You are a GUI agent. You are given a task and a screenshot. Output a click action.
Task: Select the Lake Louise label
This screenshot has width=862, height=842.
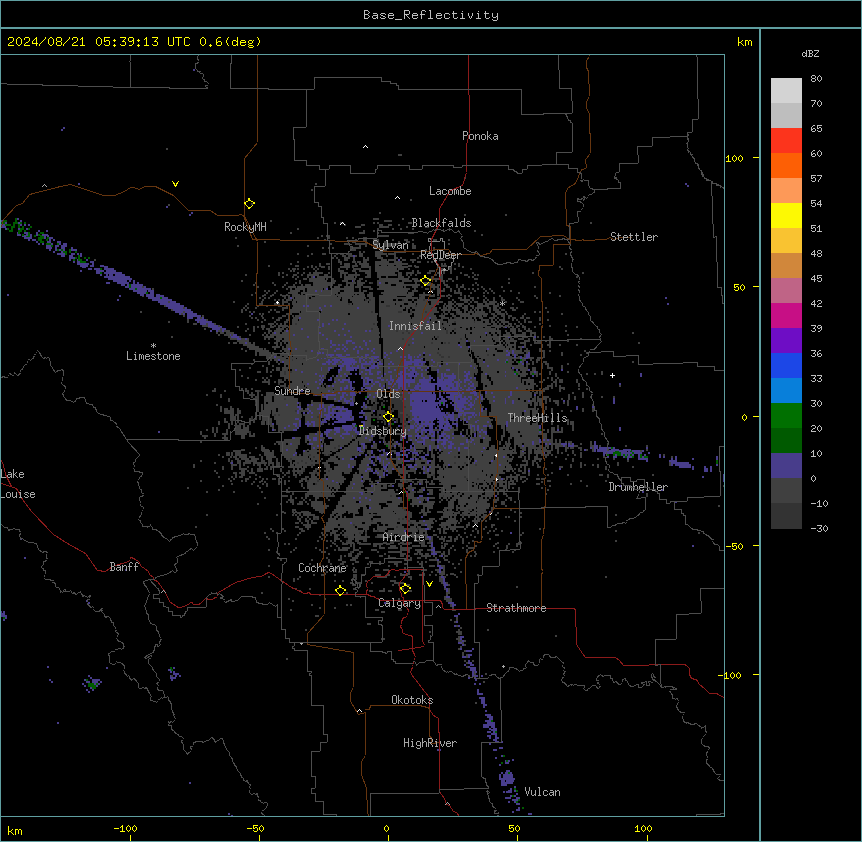[17, 484]
